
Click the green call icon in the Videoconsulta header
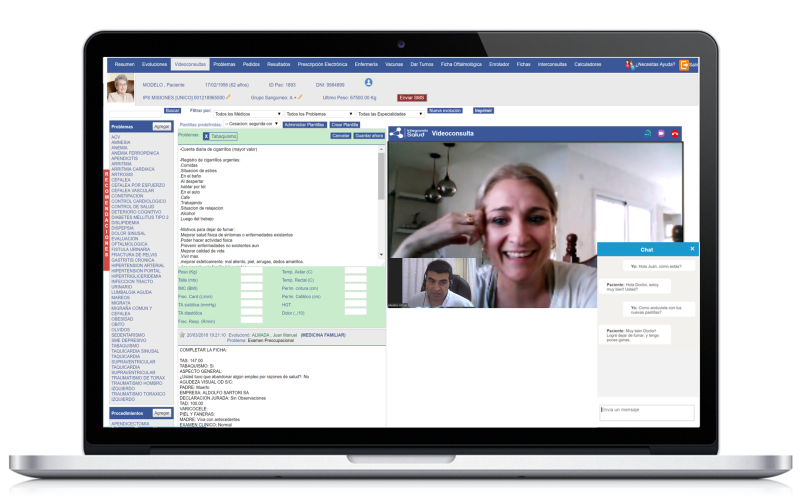[647, 134]
